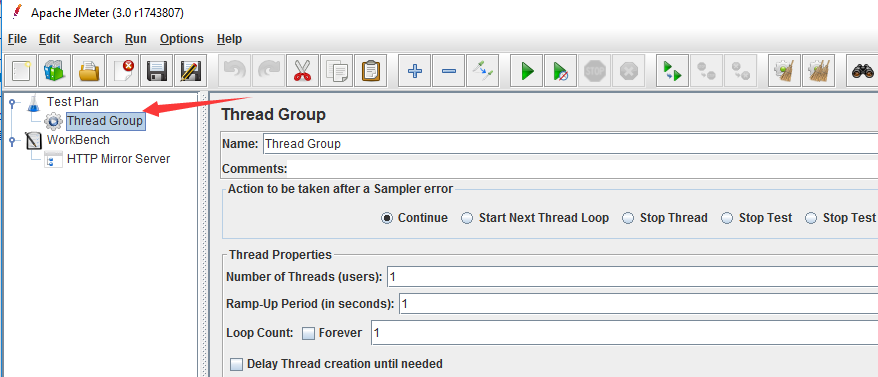Open the File menu
Image resolution: width=878 pixels, height=377 pixels.
[x=17, y=39]
